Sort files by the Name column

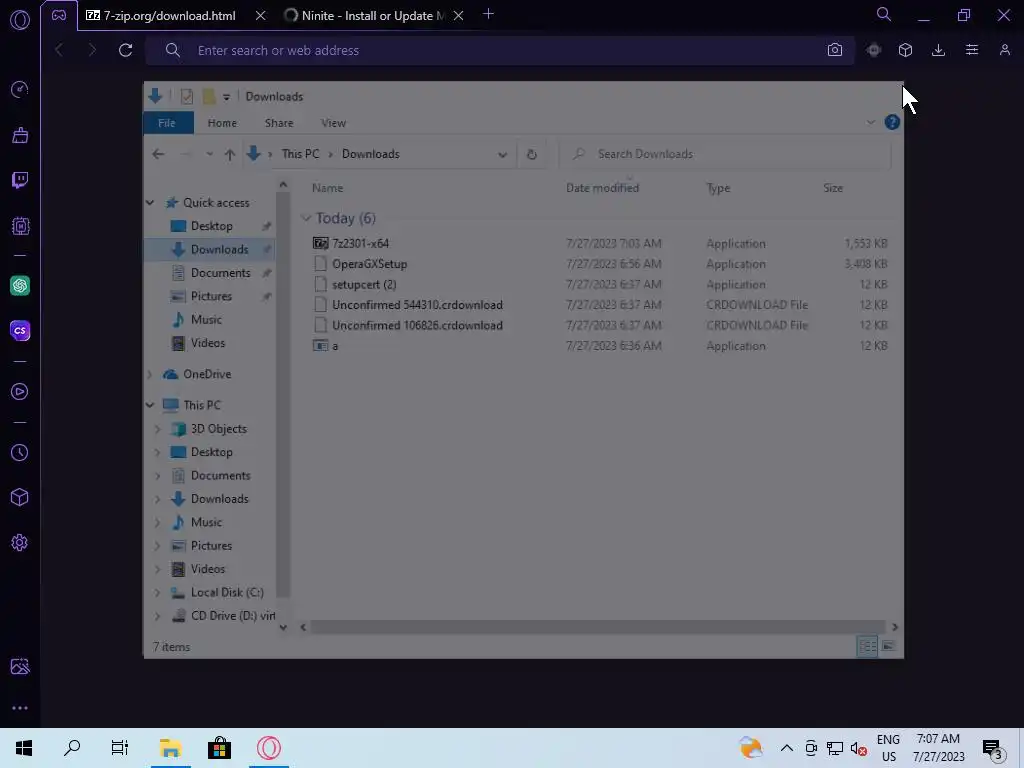(327, 188)
